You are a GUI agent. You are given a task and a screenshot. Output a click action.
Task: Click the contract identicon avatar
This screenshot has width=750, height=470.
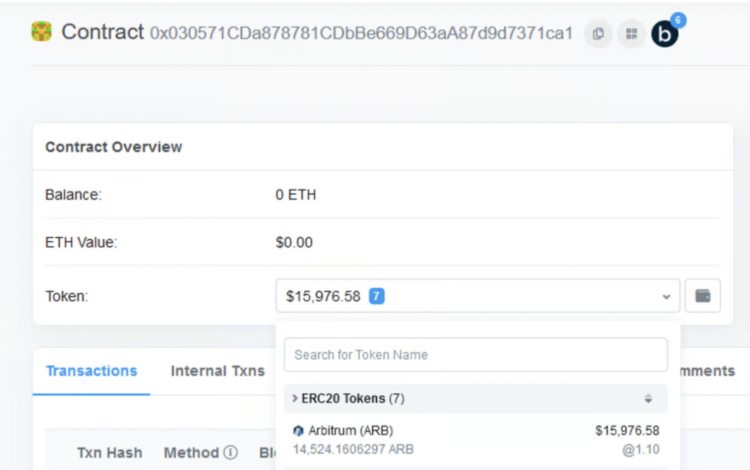41,32
